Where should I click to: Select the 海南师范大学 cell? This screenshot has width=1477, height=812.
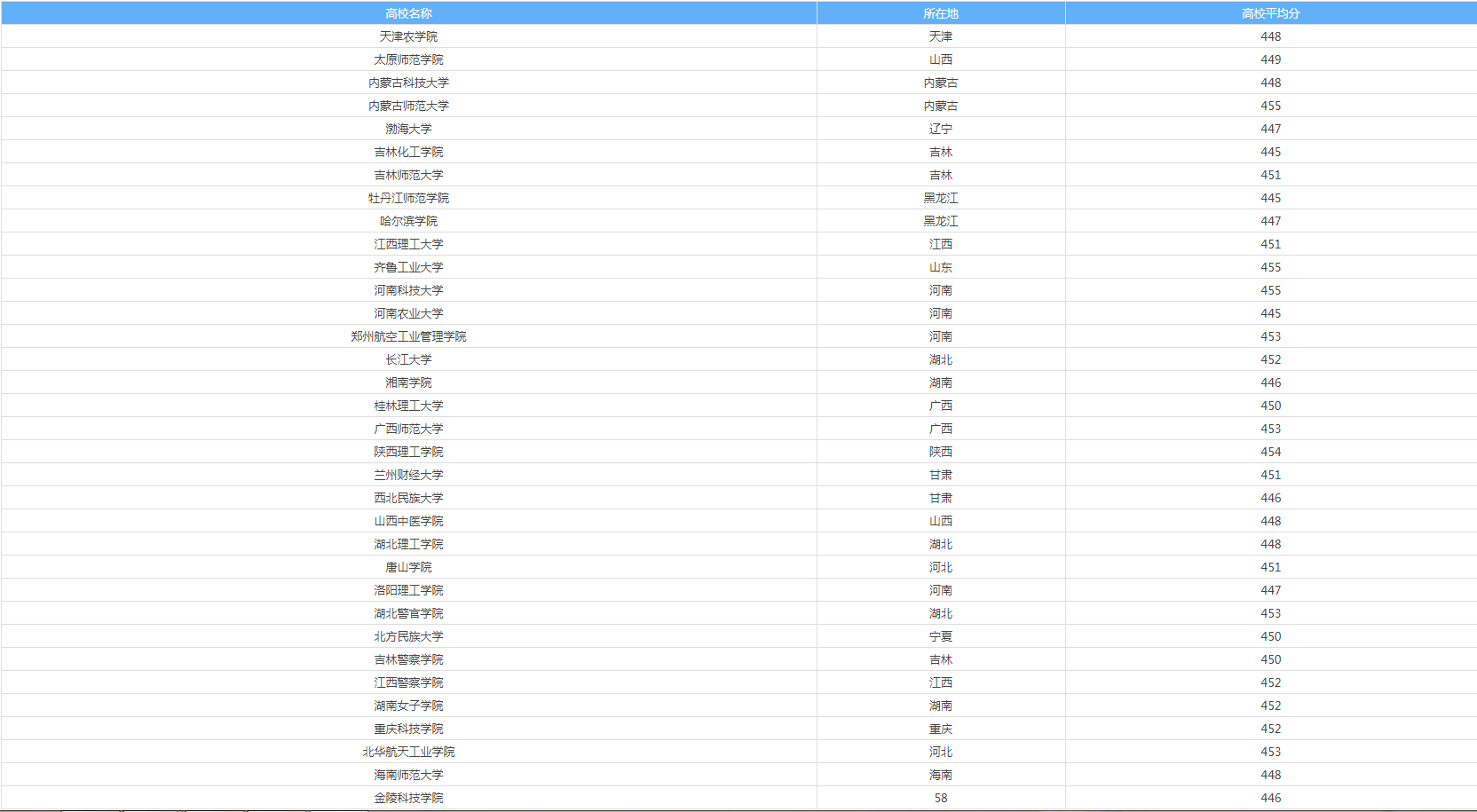408,775
